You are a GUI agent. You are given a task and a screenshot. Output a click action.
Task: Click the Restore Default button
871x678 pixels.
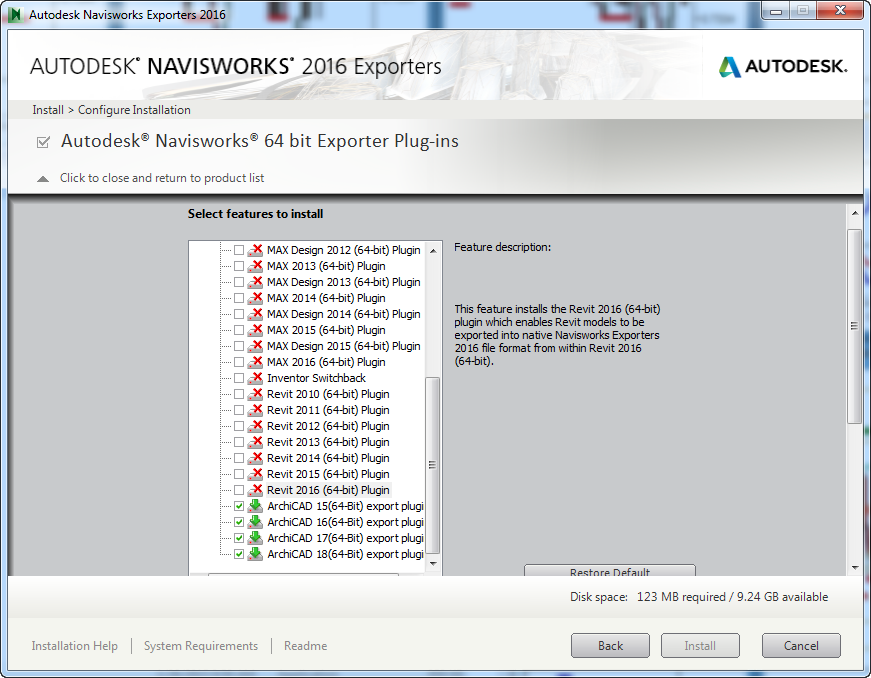click(x=610, y=570)
